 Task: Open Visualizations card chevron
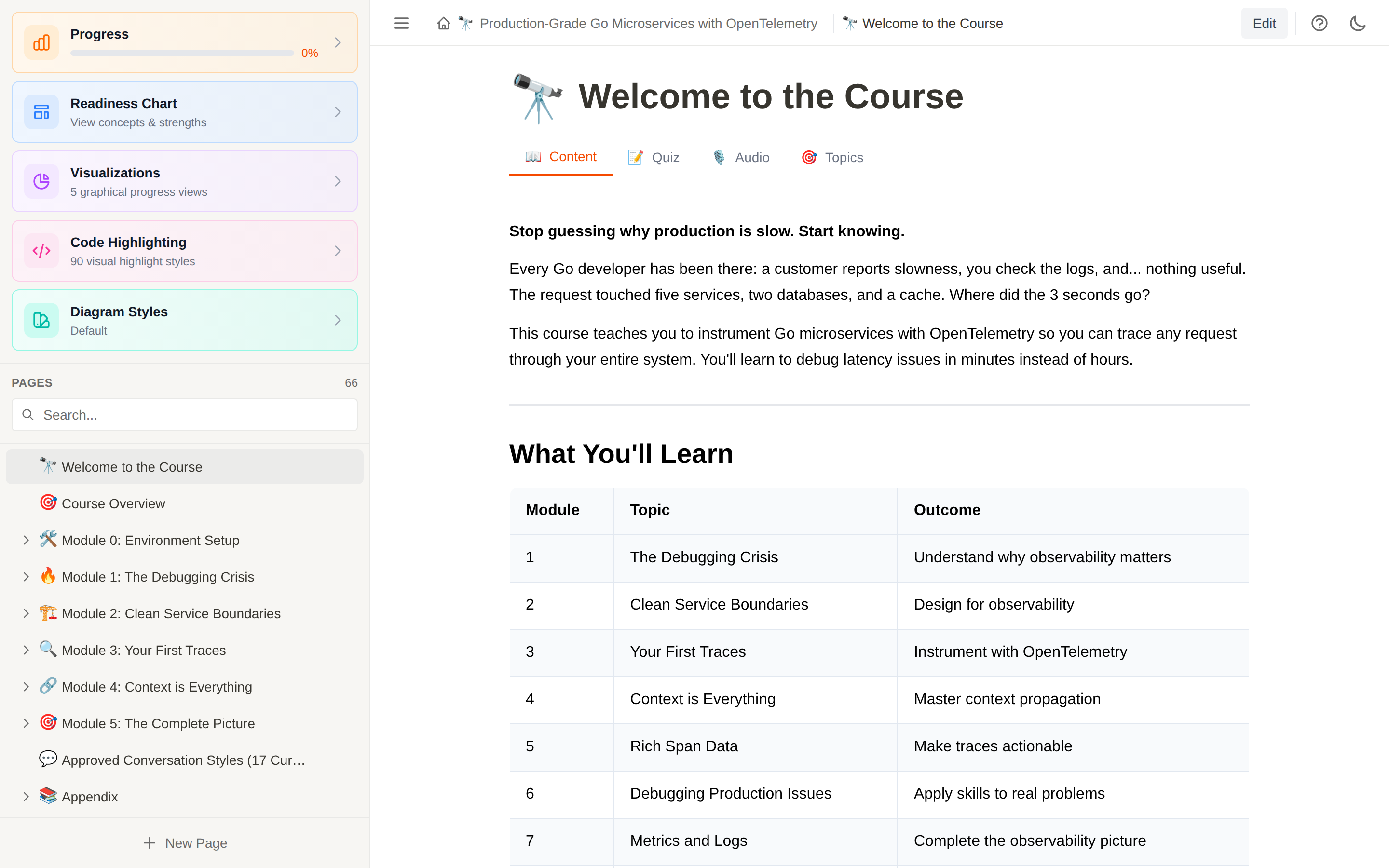pyautogui.click(x=338, y=181)
